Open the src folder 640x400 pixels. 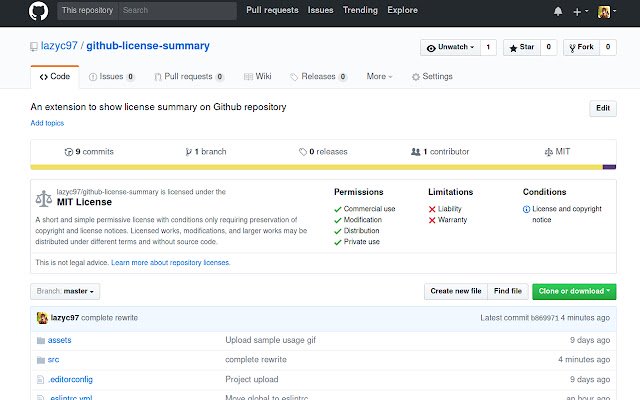click(x=53, y=360)
